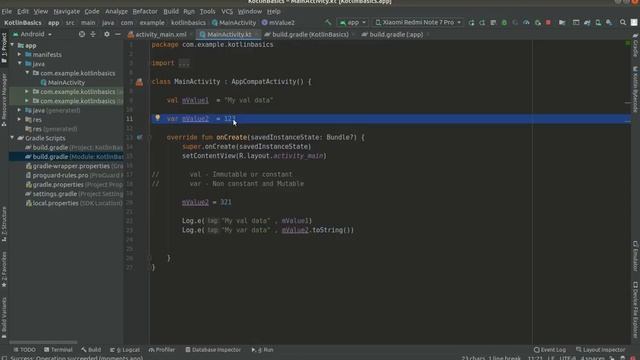Image resolution: width=640 pixels, height=360 pixels.
Task: Toggle the Project side tool window
Action: tap(4, 48)
